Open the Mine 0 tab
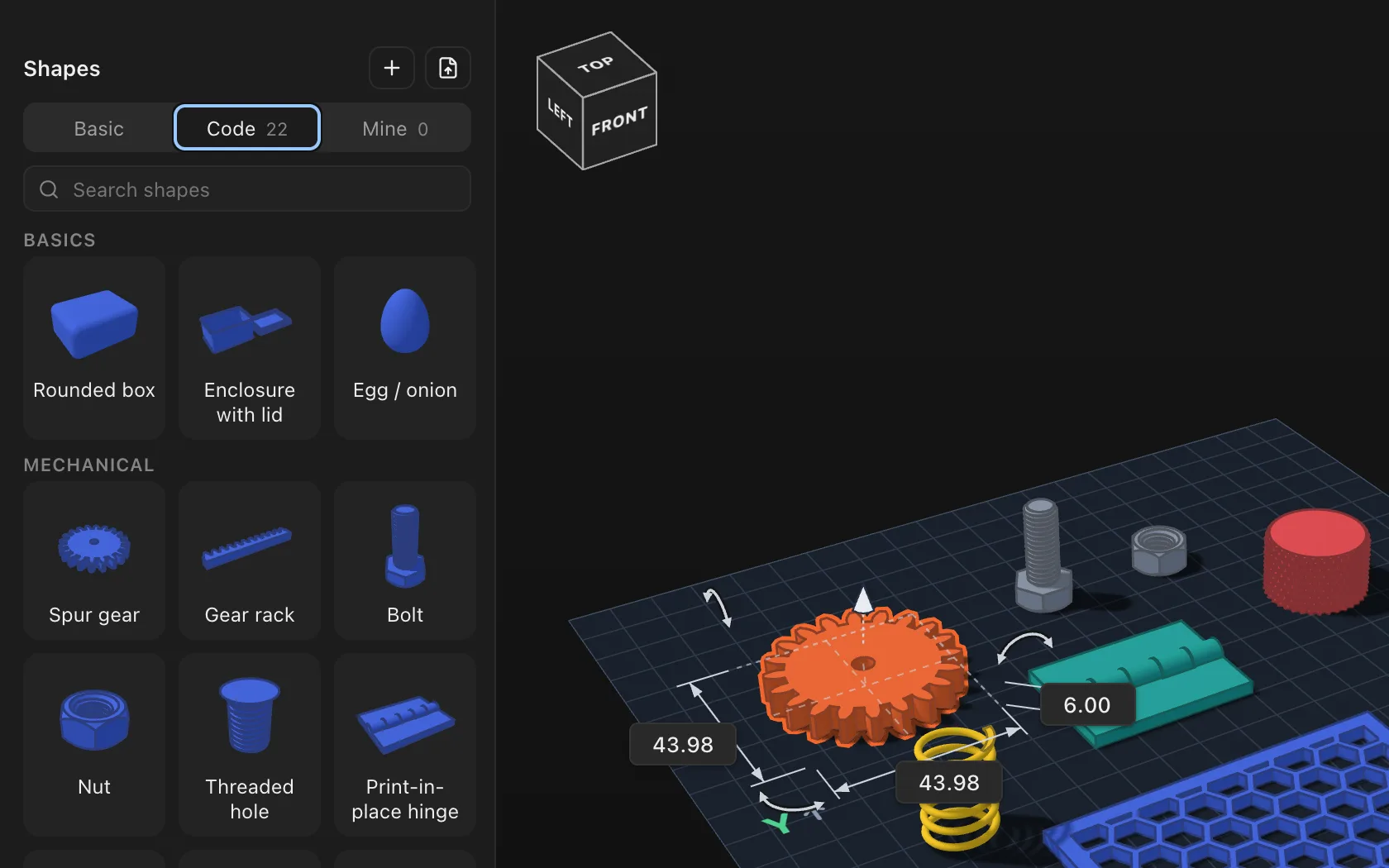Viewport: 1389px width, 868px height. point(395,128)
